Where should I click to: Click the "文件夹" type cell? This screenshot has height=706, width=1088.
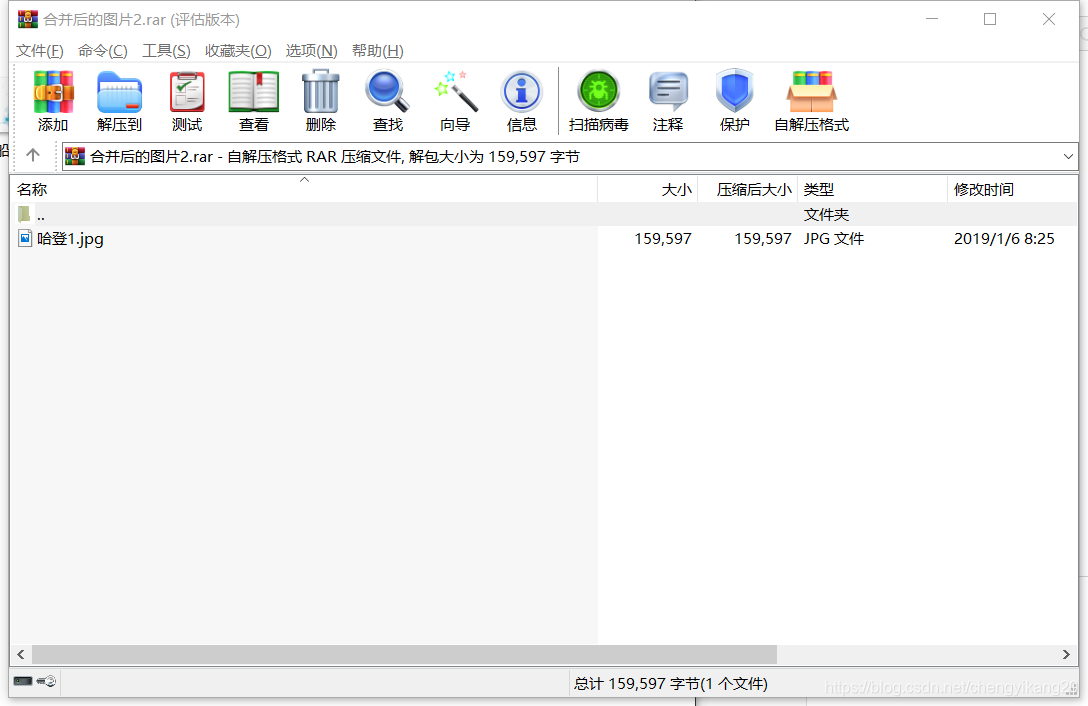[826, 215]
